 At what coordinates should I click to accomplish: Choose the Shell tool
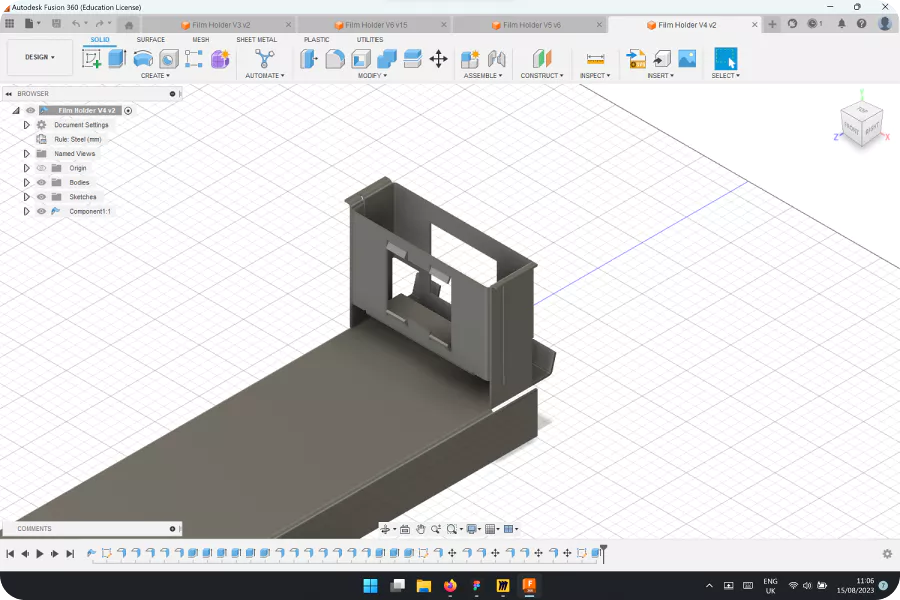click(x=360, y=59)
